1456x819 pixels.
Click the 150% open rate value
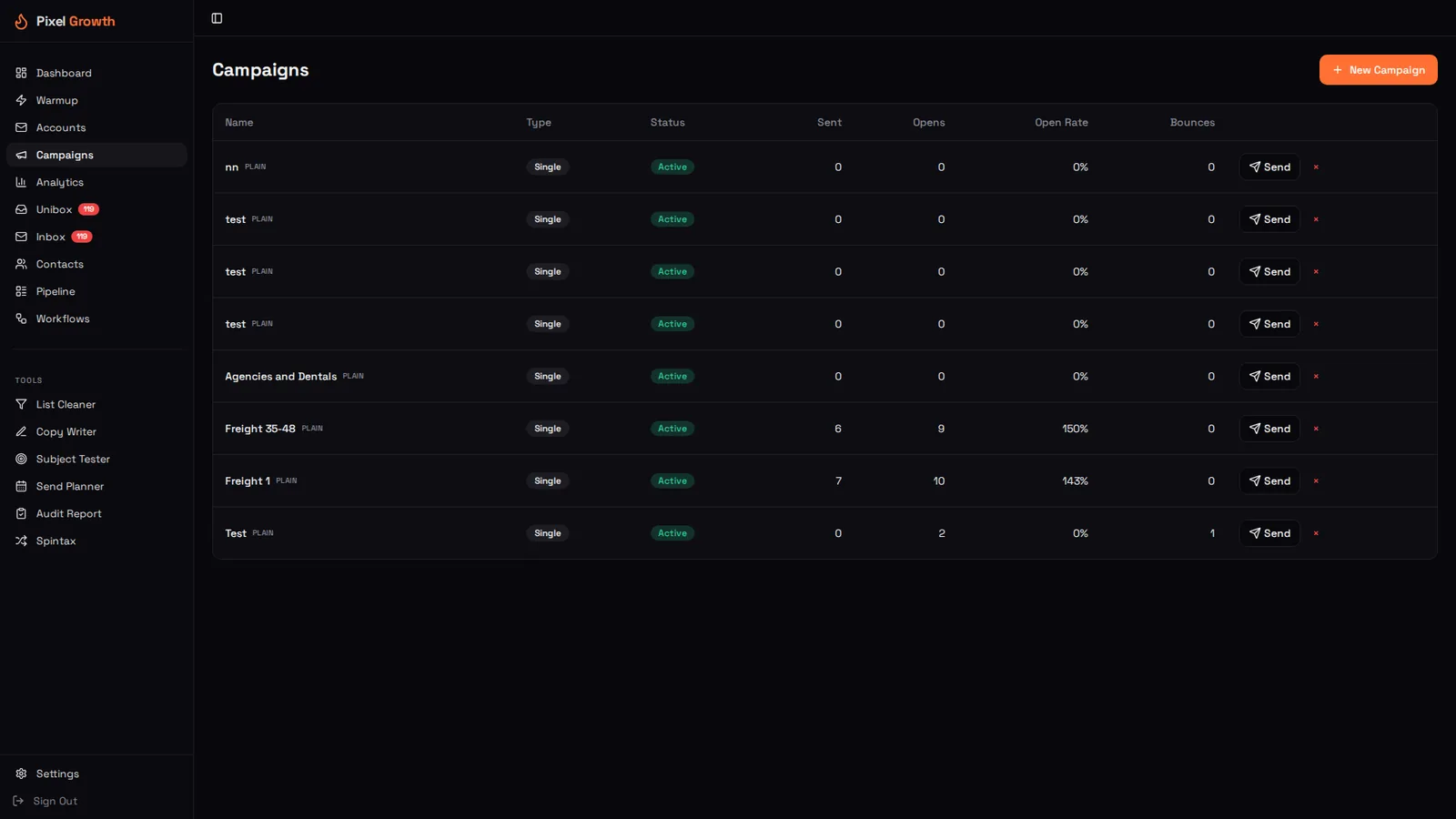[x=1075, y=429]
